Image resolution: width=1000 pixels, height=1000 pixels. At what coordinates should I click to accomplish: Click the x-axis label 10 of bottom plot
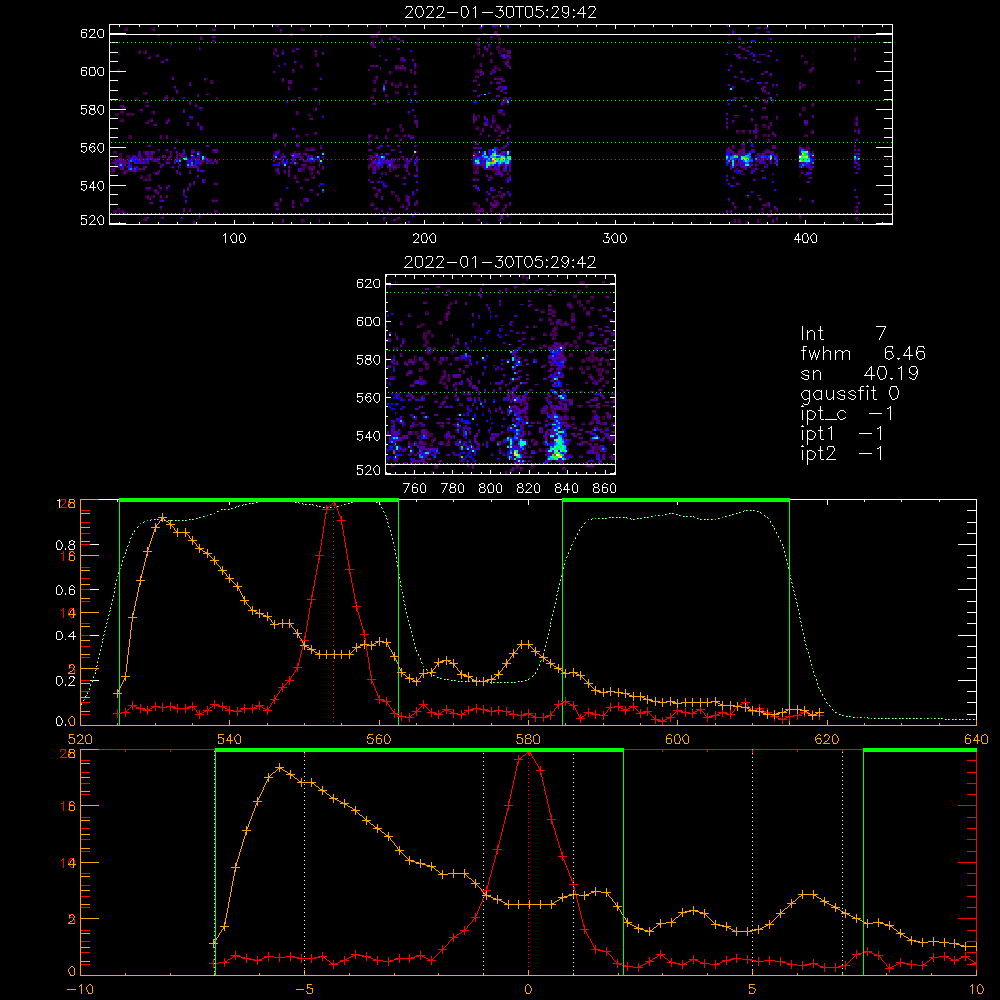coord(976,989)
